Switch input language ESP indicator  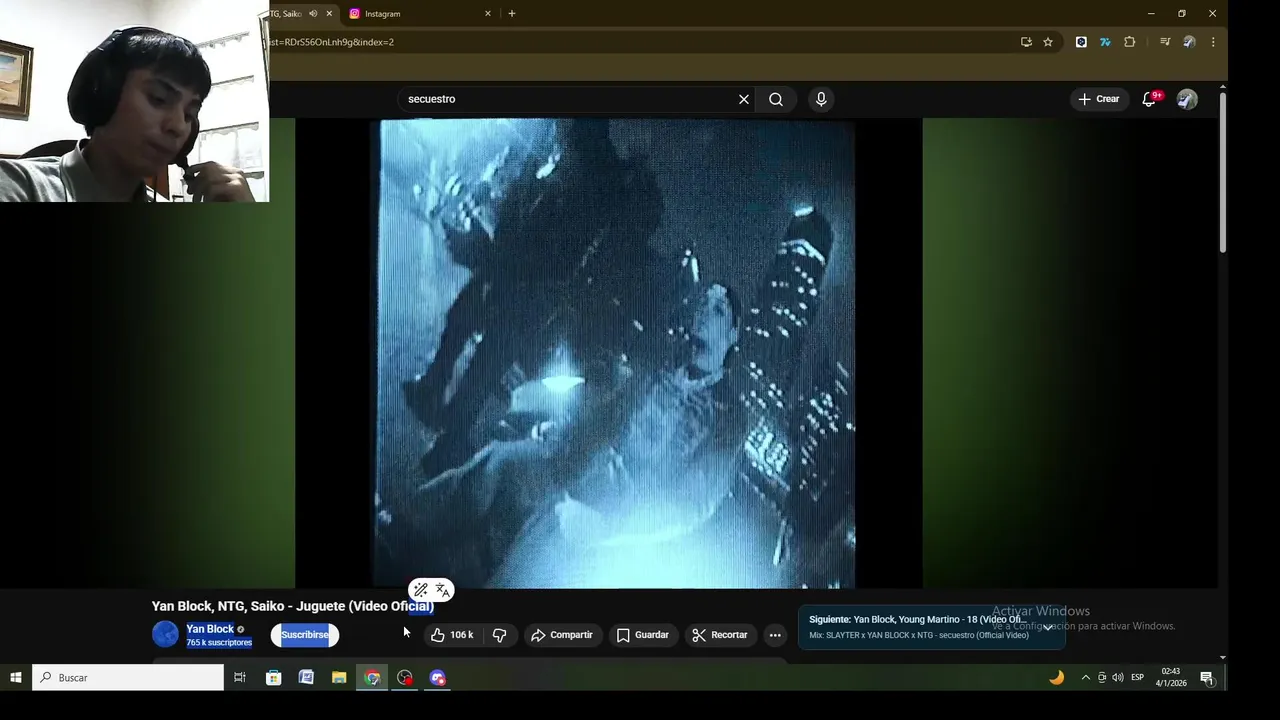[1137, 677]
